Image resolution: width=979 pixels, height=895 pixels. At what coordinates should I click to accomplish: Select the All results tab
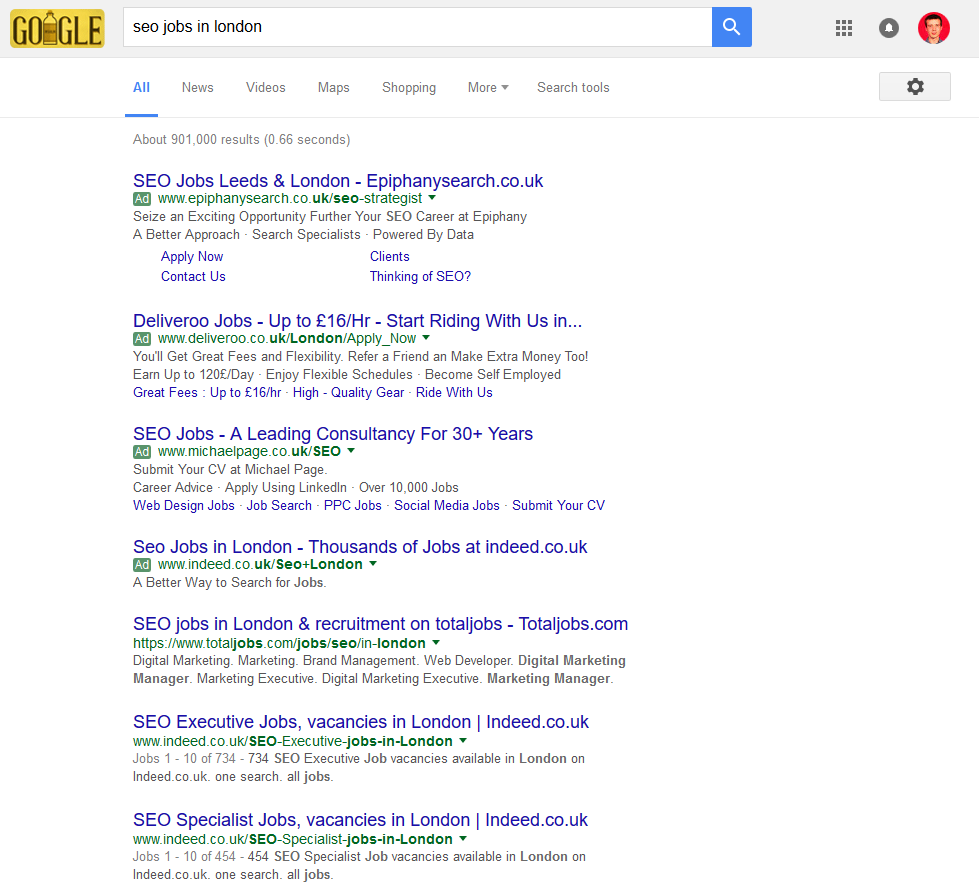(141, 87)
